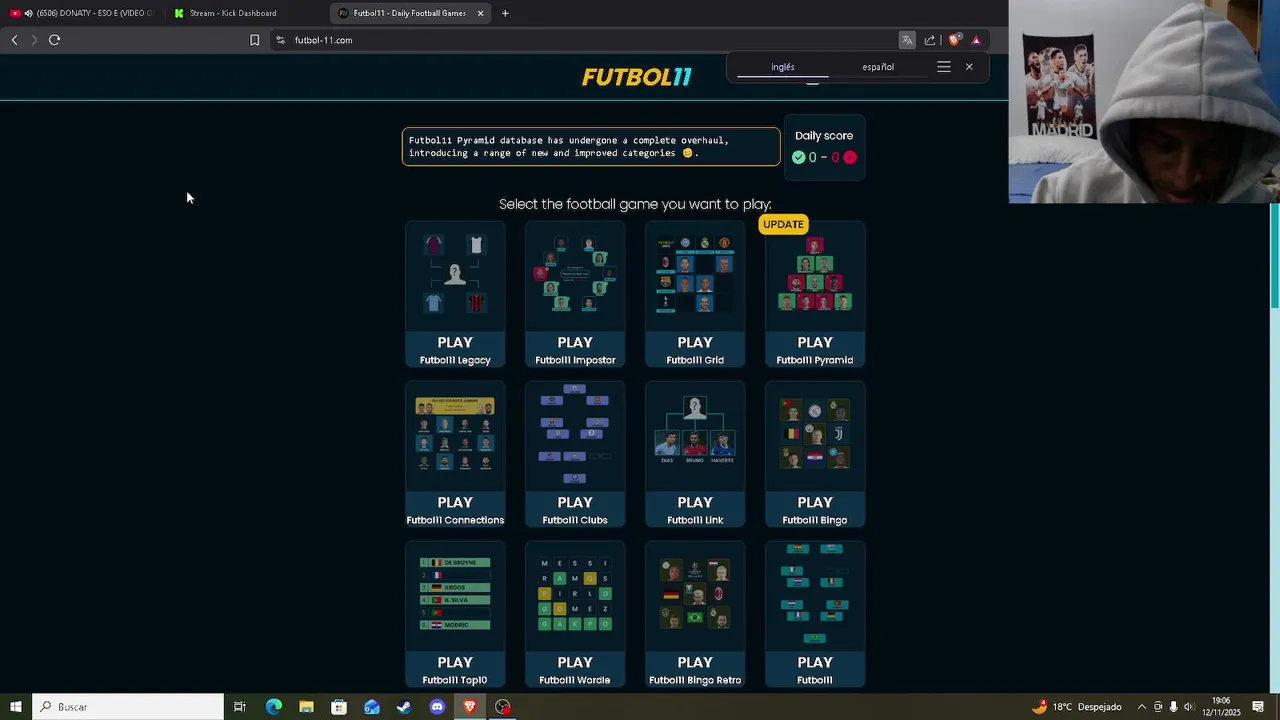Open site settings icon beside the URL
Viewport: 1280px width, 720px height.
point(280,40)
